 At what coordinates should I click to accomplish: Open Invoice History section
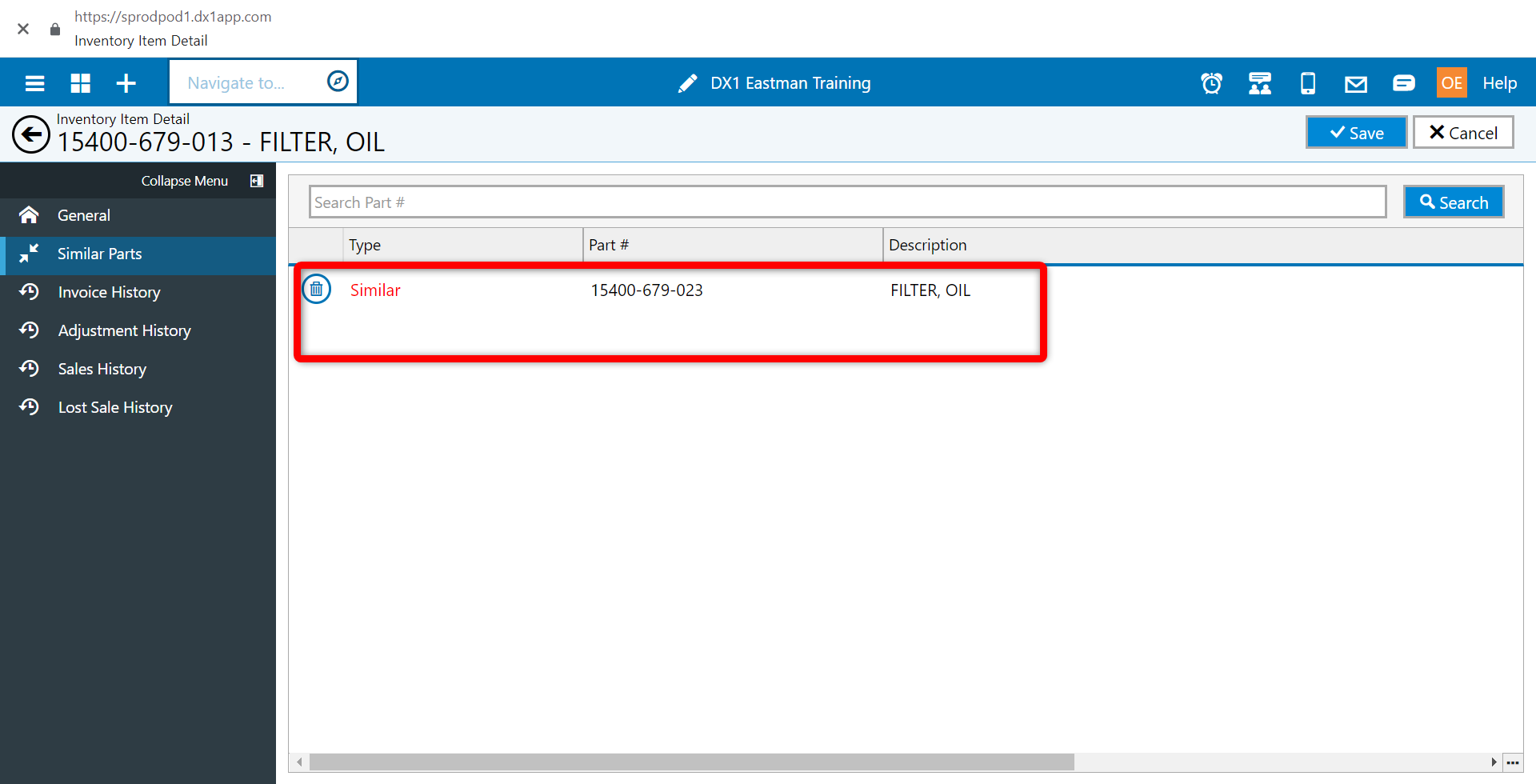(x=138, y=292)
